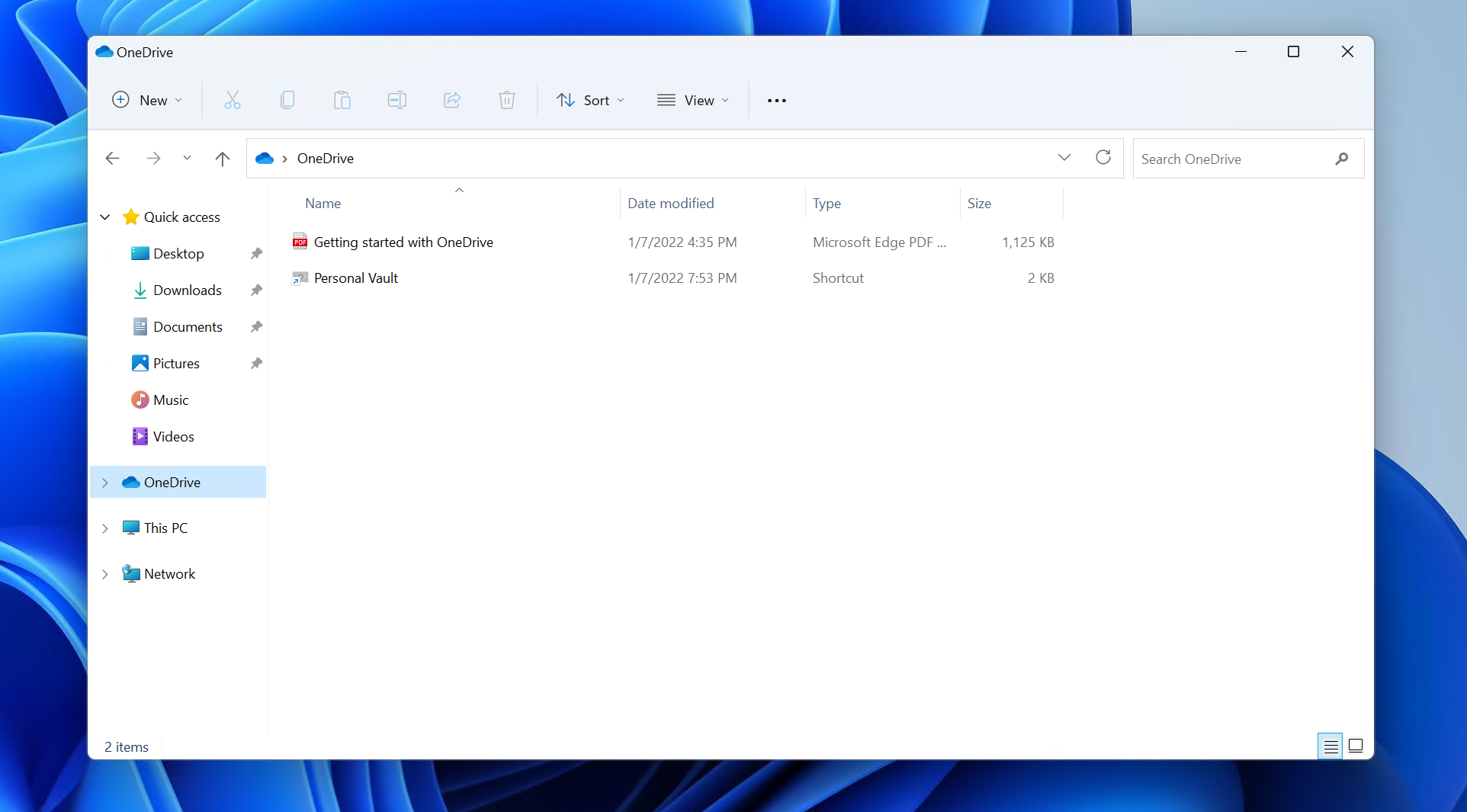Click the Copy icon in the toolbar

point(287,100)
